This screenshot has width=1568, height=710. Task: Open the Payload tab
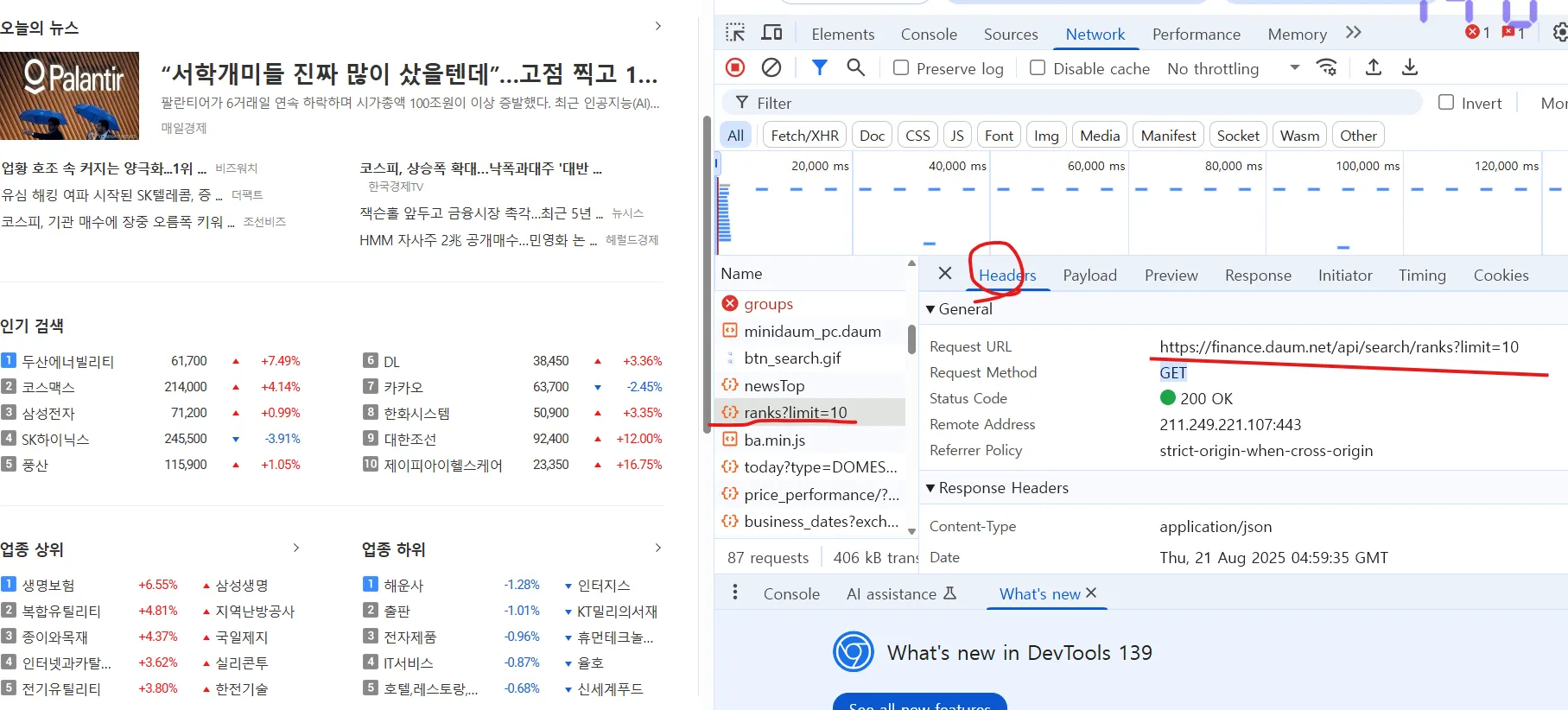point(1089,275)
